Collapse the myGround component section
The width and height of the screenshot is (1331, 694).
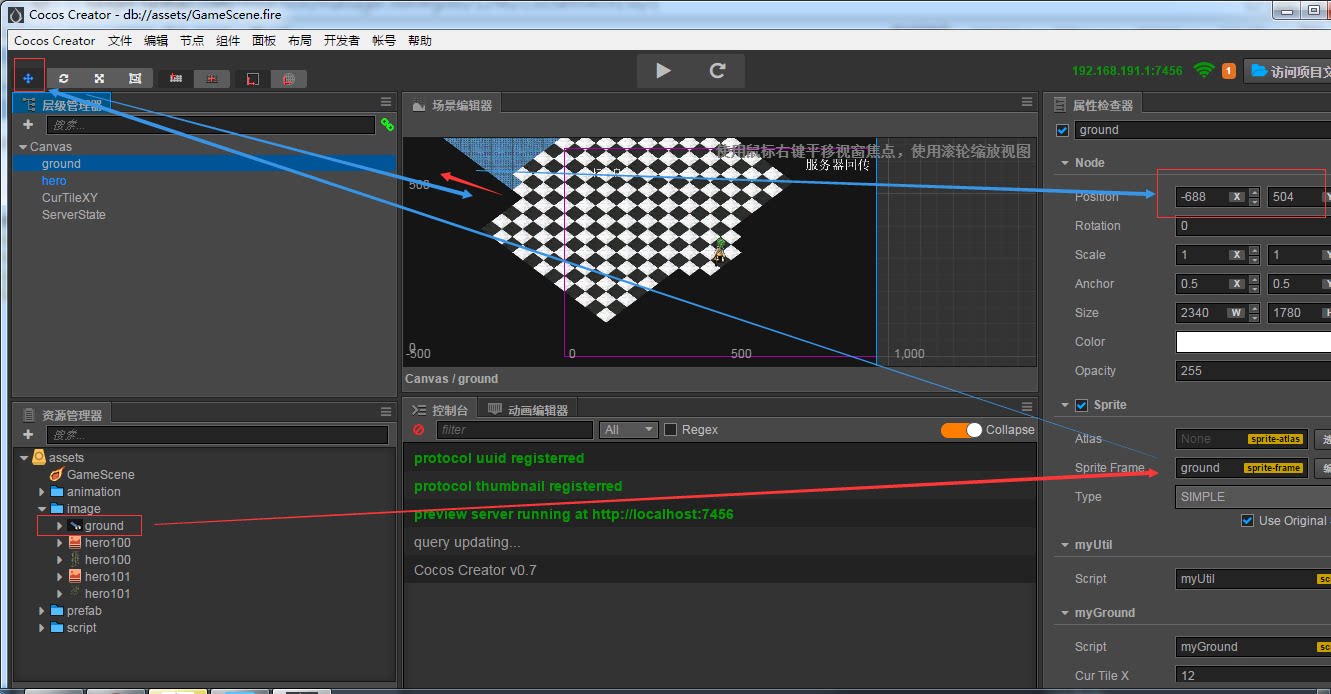pyautogui.click(x=1064, y=613)
